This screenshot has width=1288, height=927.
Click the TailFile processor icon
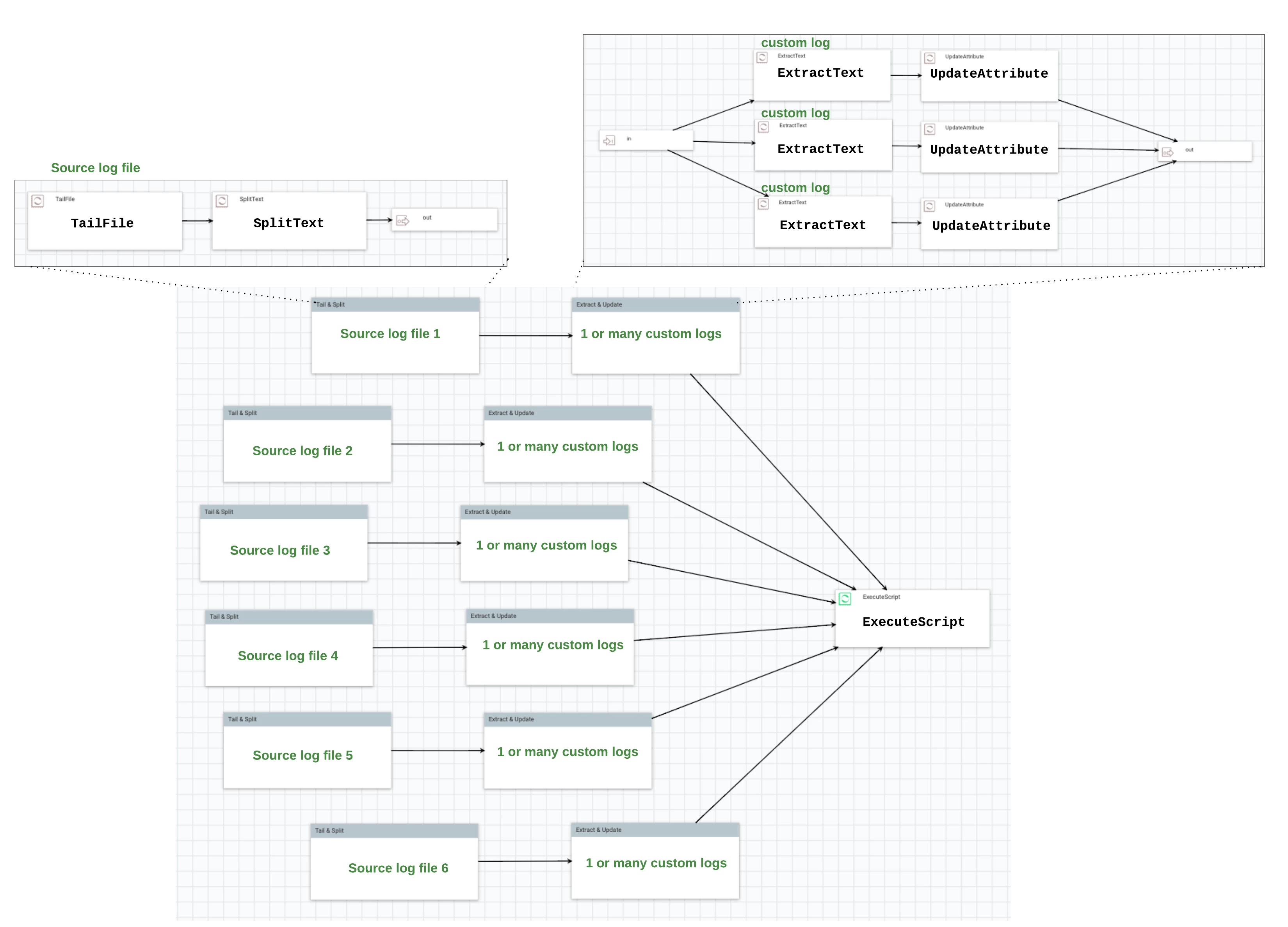pyautogui.click(x=37, y=201)
